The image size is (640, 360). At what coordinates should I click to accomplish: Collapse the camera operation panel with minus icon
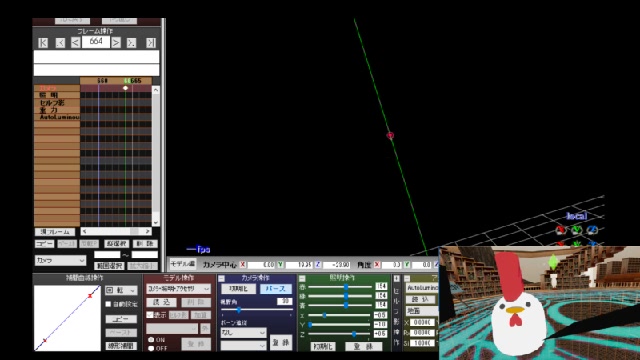(x=222, y=278)
